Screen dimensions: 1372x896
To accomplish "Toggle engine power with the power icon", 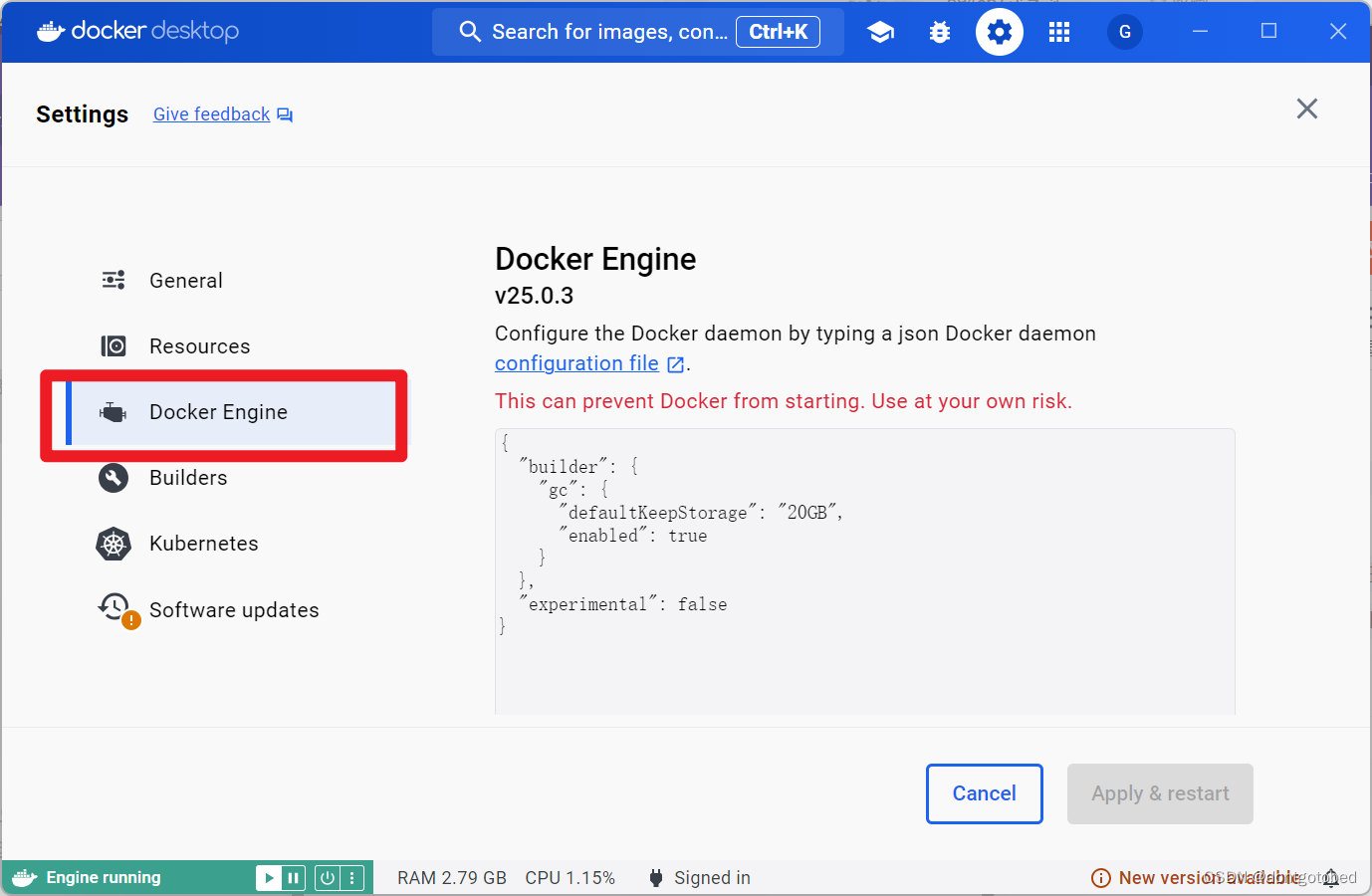I will coord(329,877).
